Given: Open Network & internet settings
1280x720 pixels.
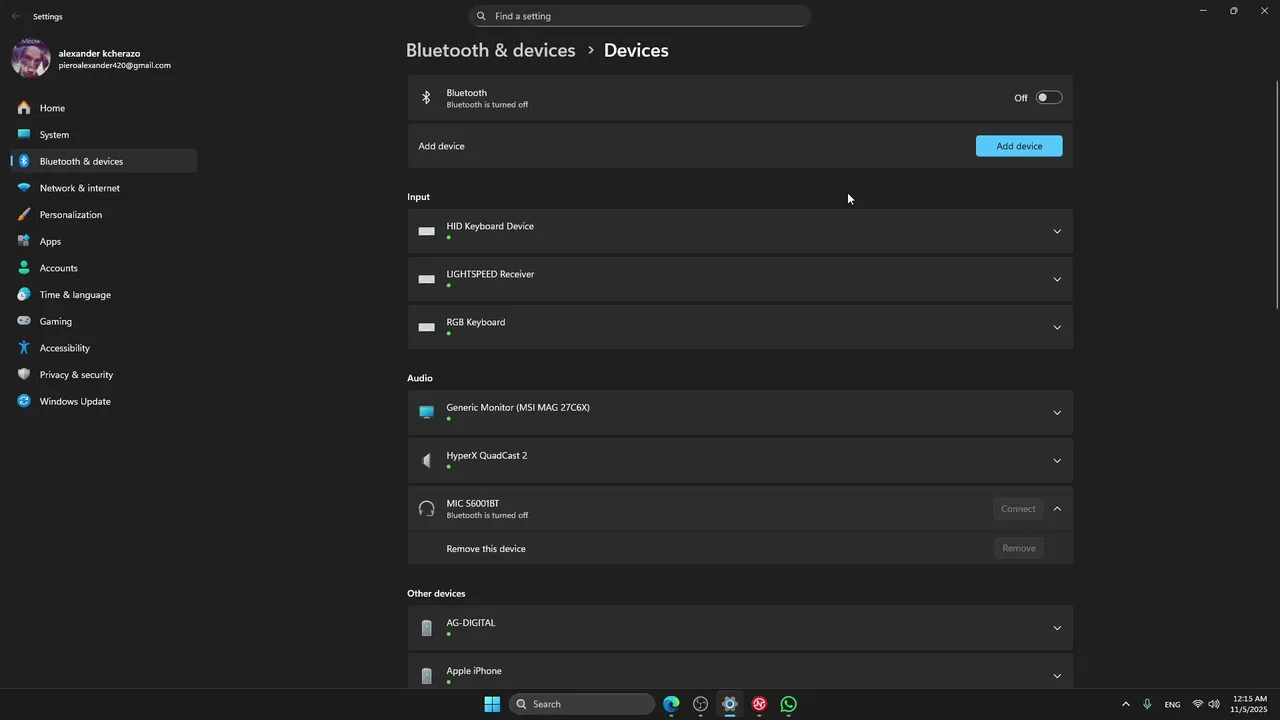Looking at the screenshot, I should (x=80, y=188).
